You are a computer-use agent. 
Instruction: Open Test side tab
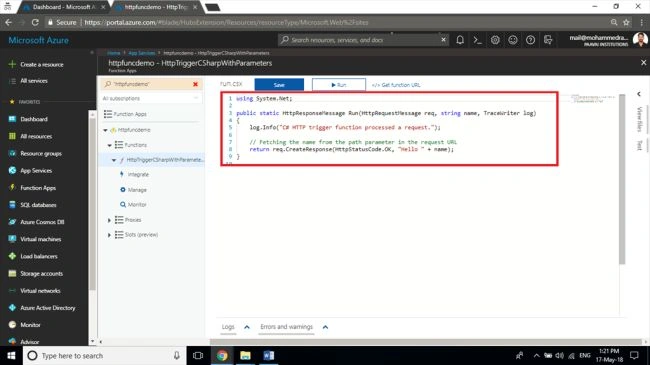tap(639, 145)
